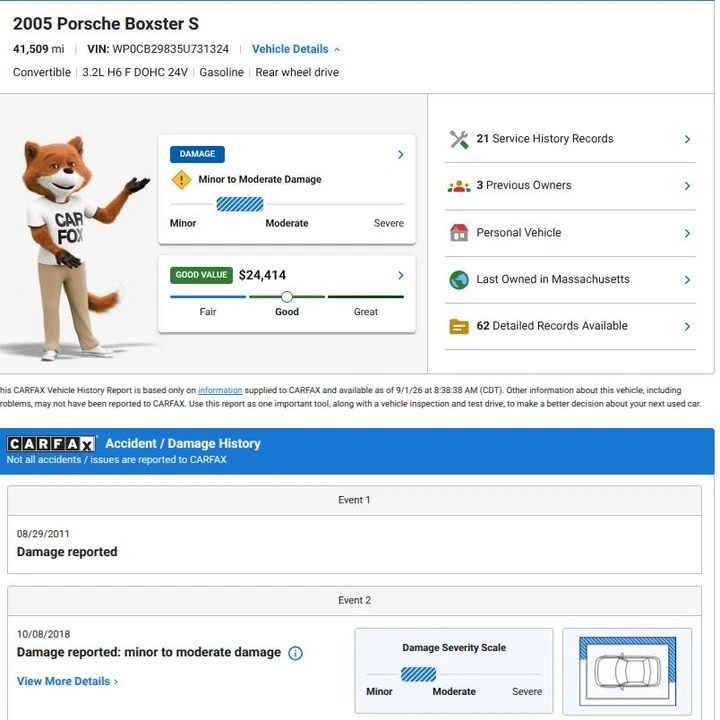Click the price $24,414
The height and width of the screenshot is (720, 720).
click(262, 276)
